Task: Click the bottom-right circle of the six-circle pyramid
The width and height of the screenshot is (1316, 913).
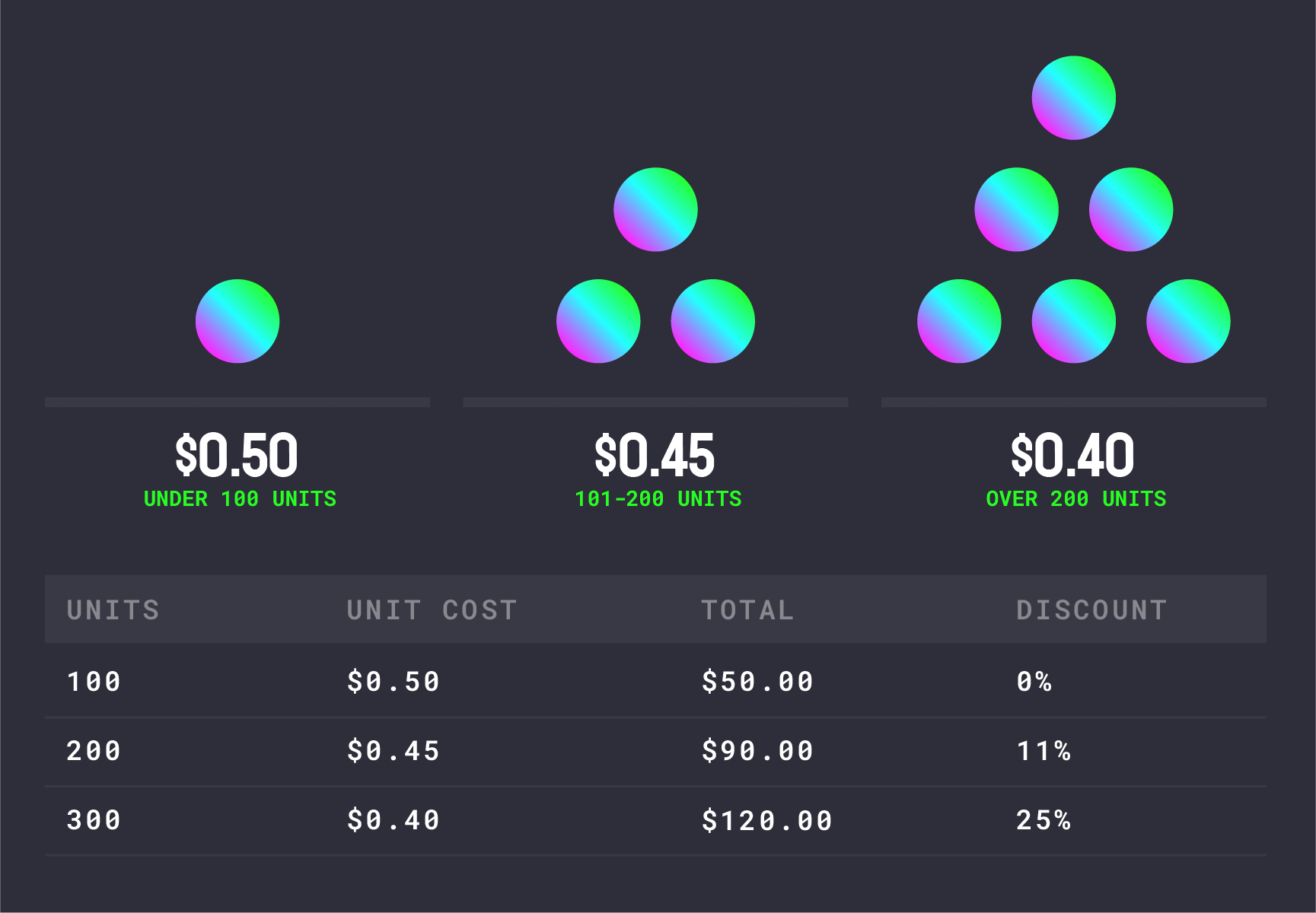Action: click(x=1187, y=321)
